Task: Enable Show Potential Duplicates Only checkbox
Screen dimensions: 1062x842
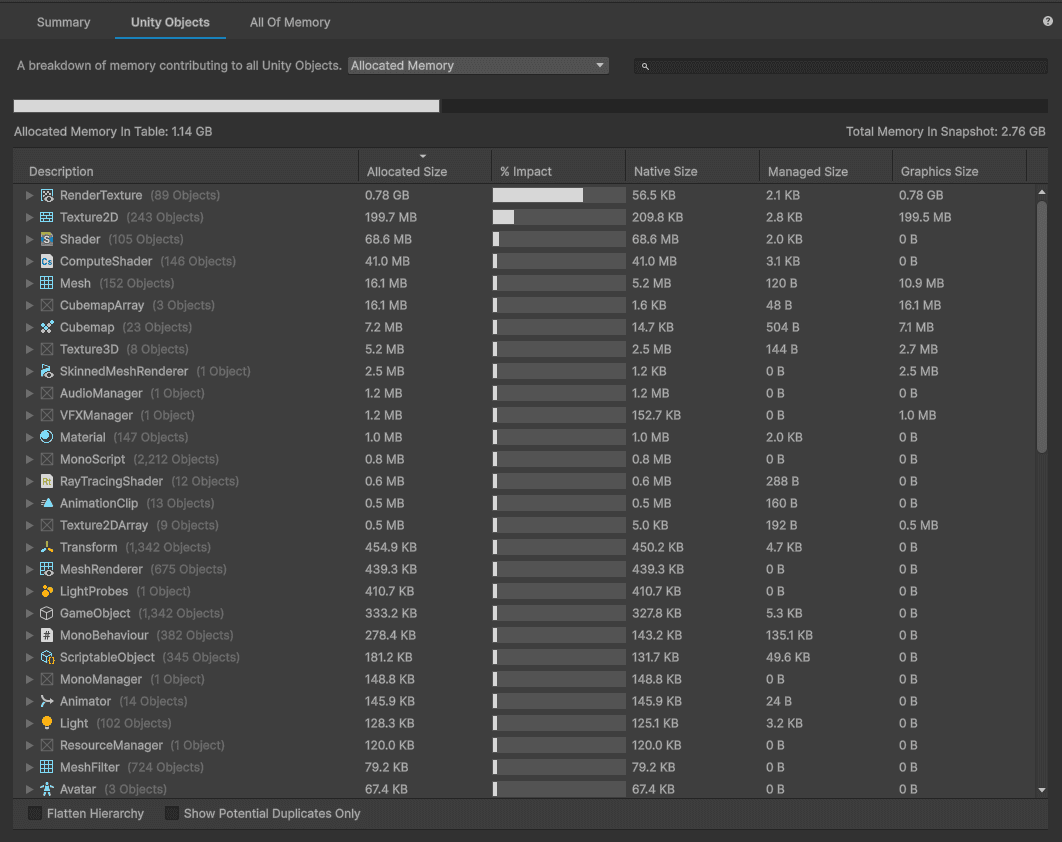Action: click(172, 813)
